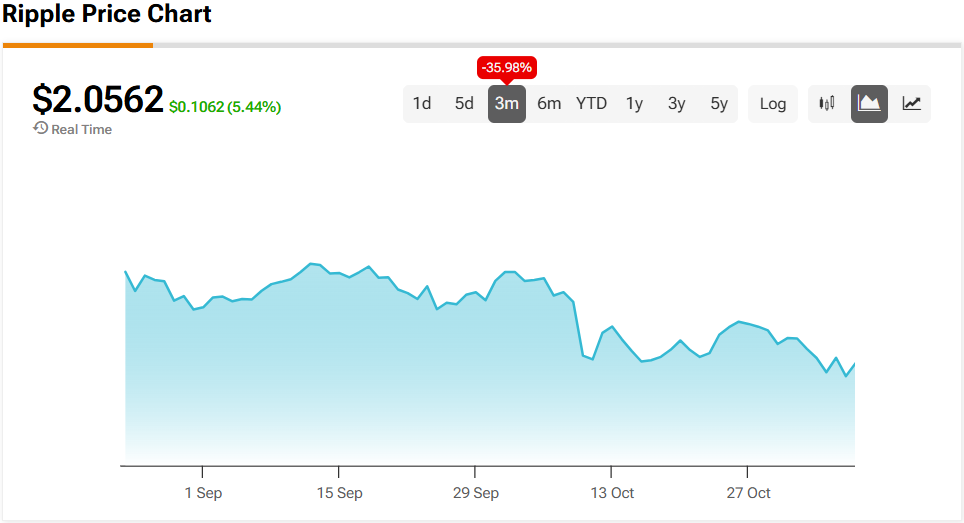Image resolution: width=964 pixels, height=523 pixels.
Task: Show year-to-date (YTD) range
Action: click(x=591, y=104)
